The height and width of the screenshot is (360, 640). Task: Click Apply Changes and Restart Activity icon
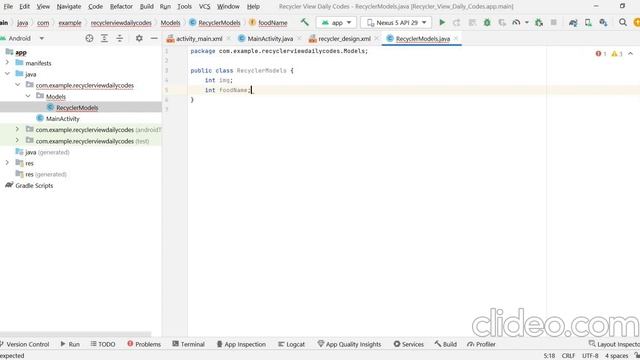coord(456,22)
